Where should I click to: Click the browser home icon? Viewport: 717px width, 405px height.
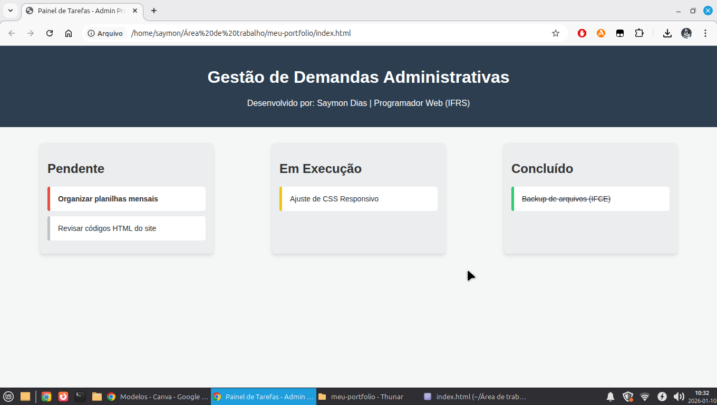pyautogui.click(x=68, y=33)
